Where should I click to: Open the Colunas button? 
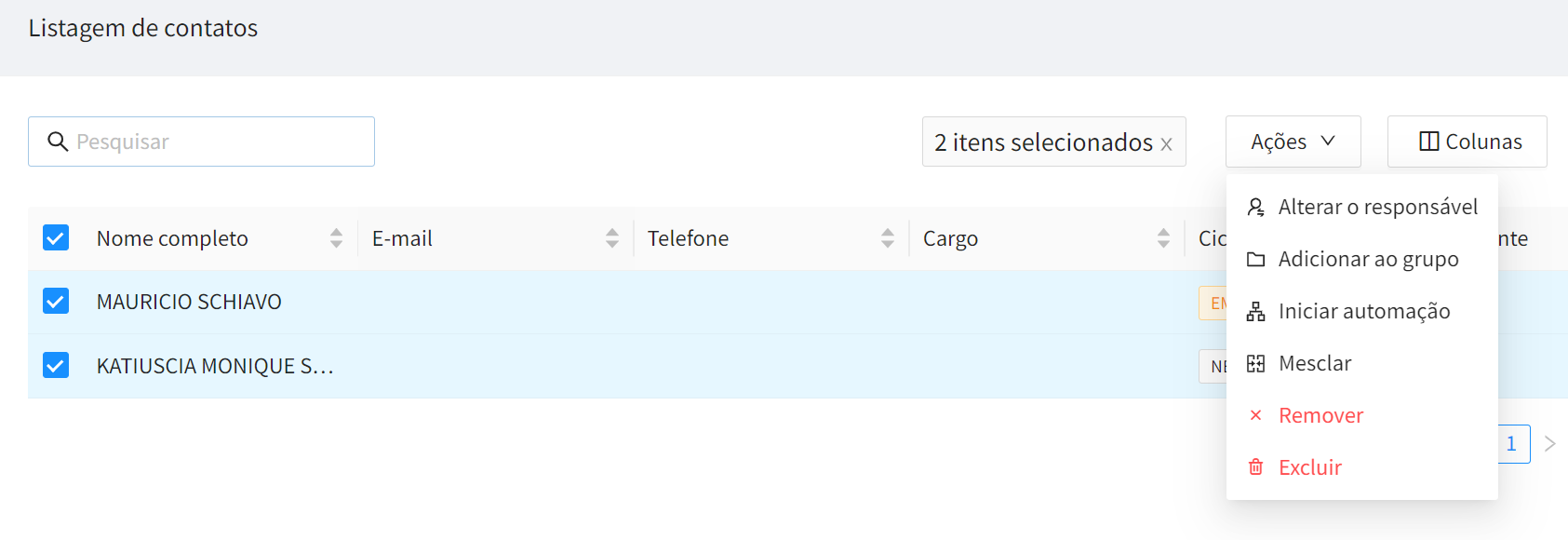[1467, 142]
